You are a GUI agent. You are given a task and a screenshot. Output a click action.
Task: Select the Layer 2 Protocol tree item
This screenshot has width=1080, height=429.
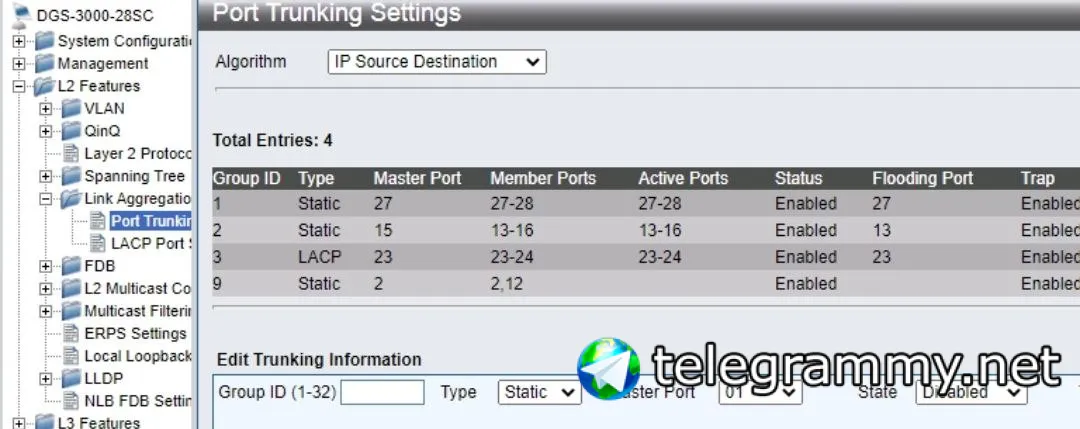(x=136, y=154)
